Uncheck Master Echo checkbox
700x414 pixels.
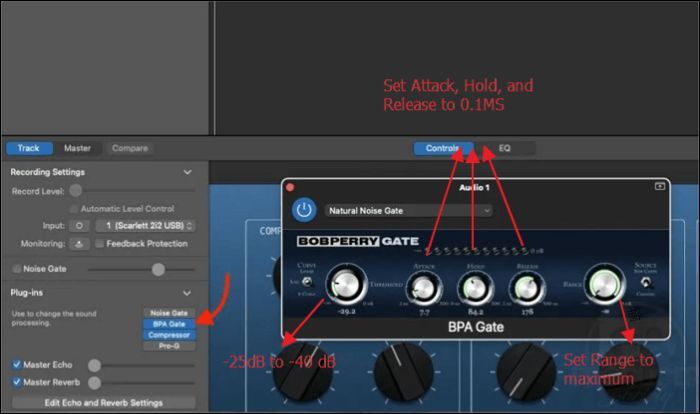coord(17,364)
